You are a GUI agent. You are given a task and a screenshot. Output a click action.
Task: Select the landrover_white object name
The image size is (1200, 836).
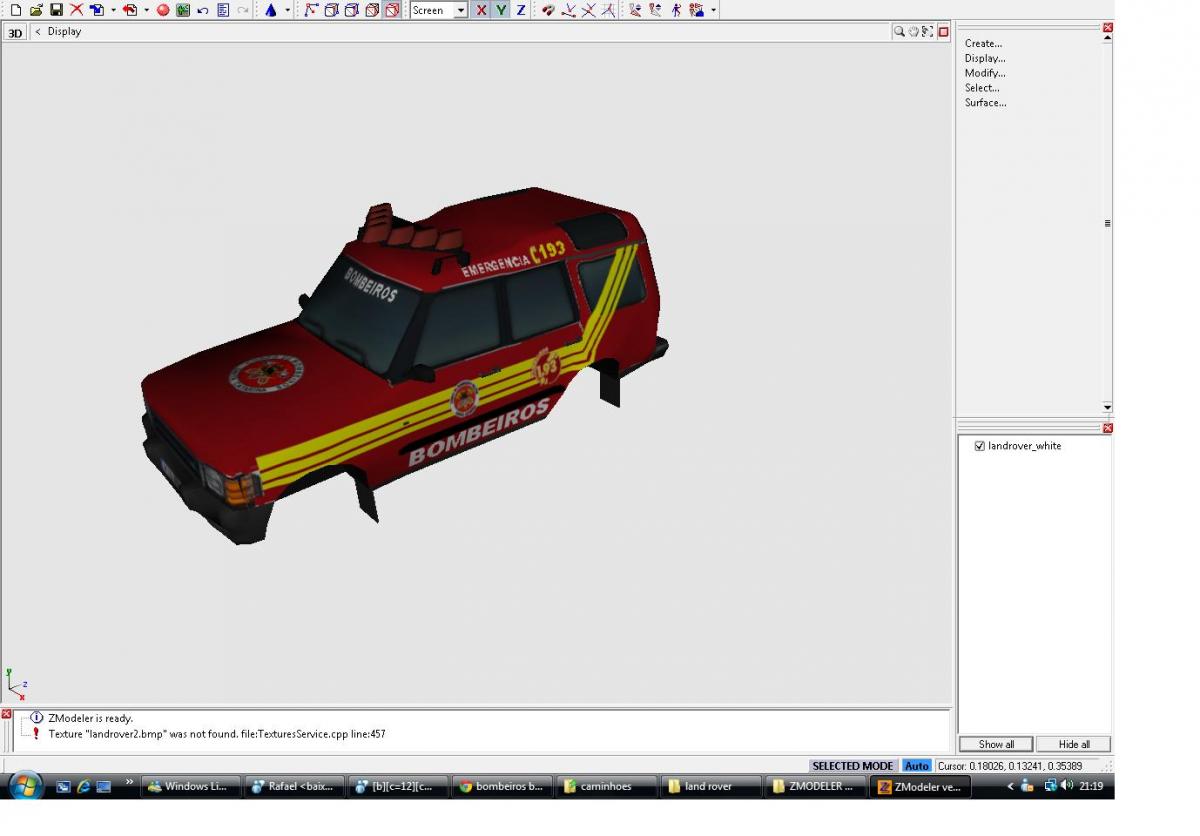pyautogui.click(x=1025, y=446)
